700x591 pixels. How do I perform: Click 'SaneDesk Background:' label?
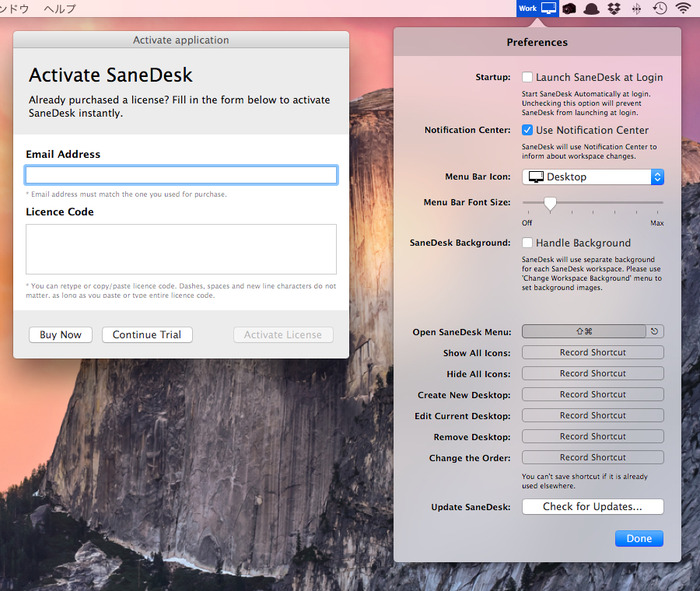[x=460, y=243]
